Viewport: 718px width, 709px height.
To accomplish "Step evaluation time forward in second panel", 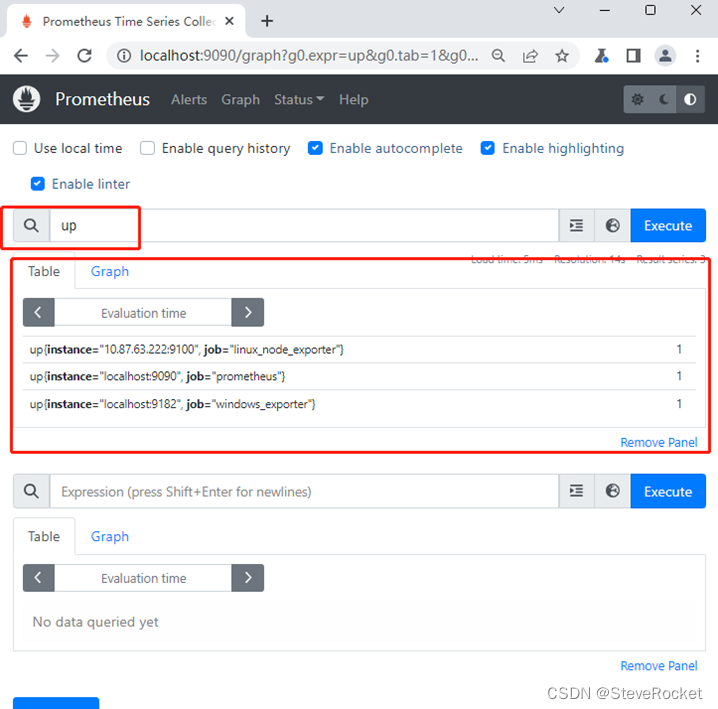I will (248, 578).
